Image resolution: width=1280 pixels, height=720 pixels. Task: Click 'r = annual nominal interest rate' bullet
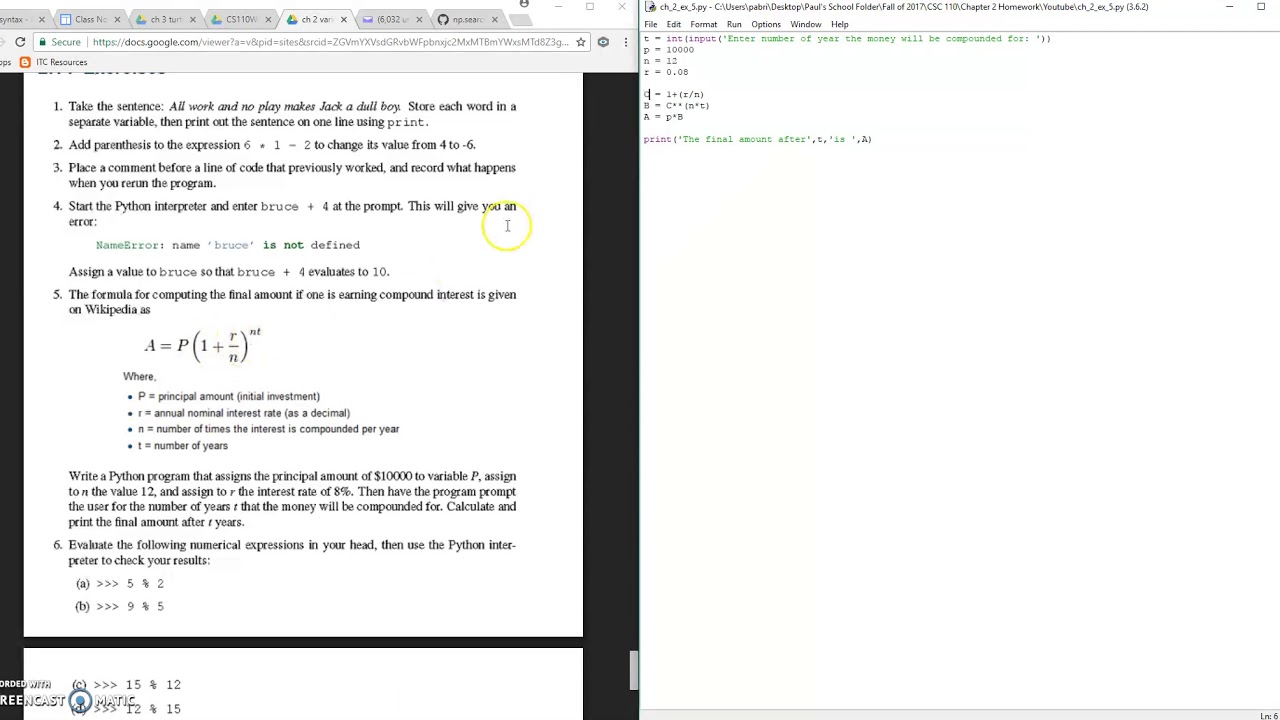point(244,413)
